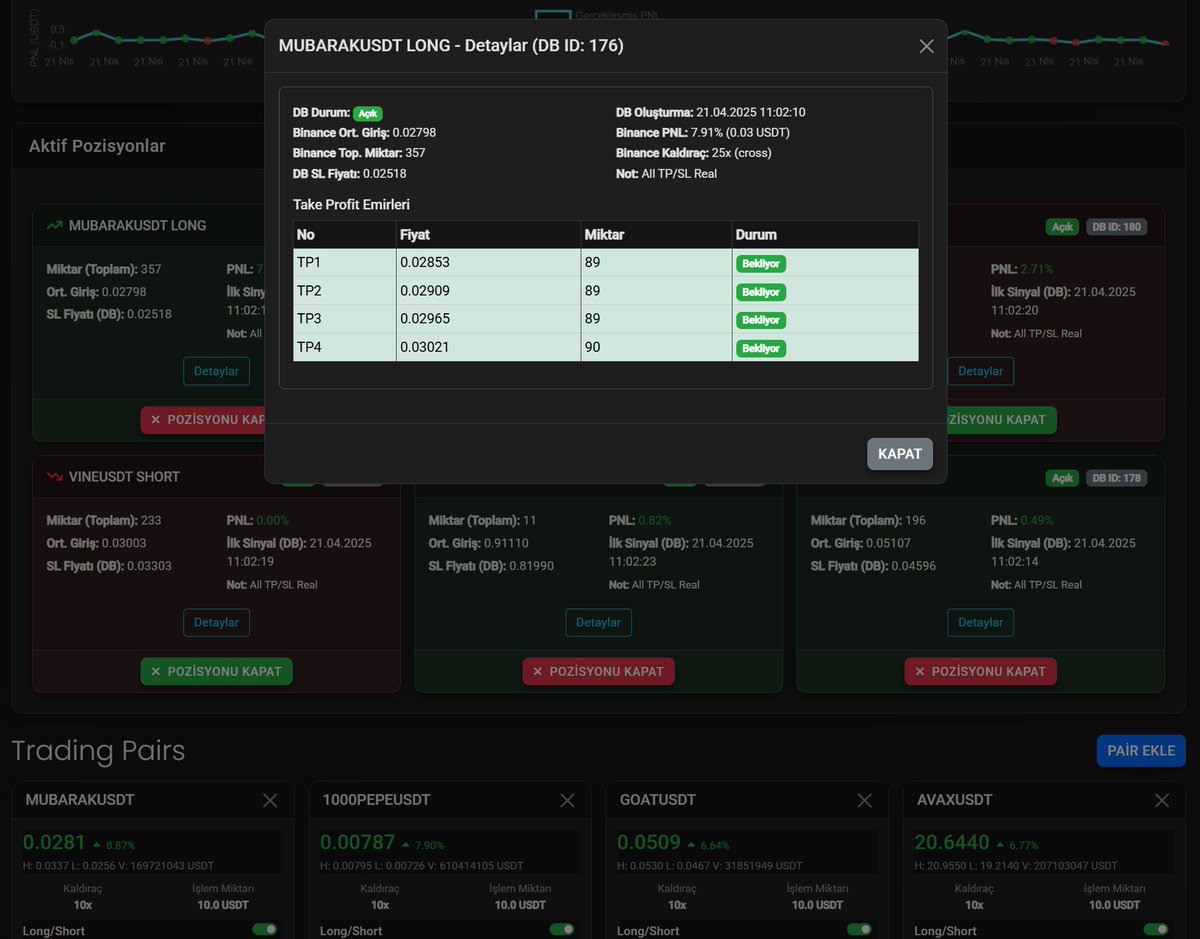Image resolution: width=1200 pixels, height=939 pixels.
Task: Click MUBARAKUSDT price 0.0281
Action: [x=55, y=843]
